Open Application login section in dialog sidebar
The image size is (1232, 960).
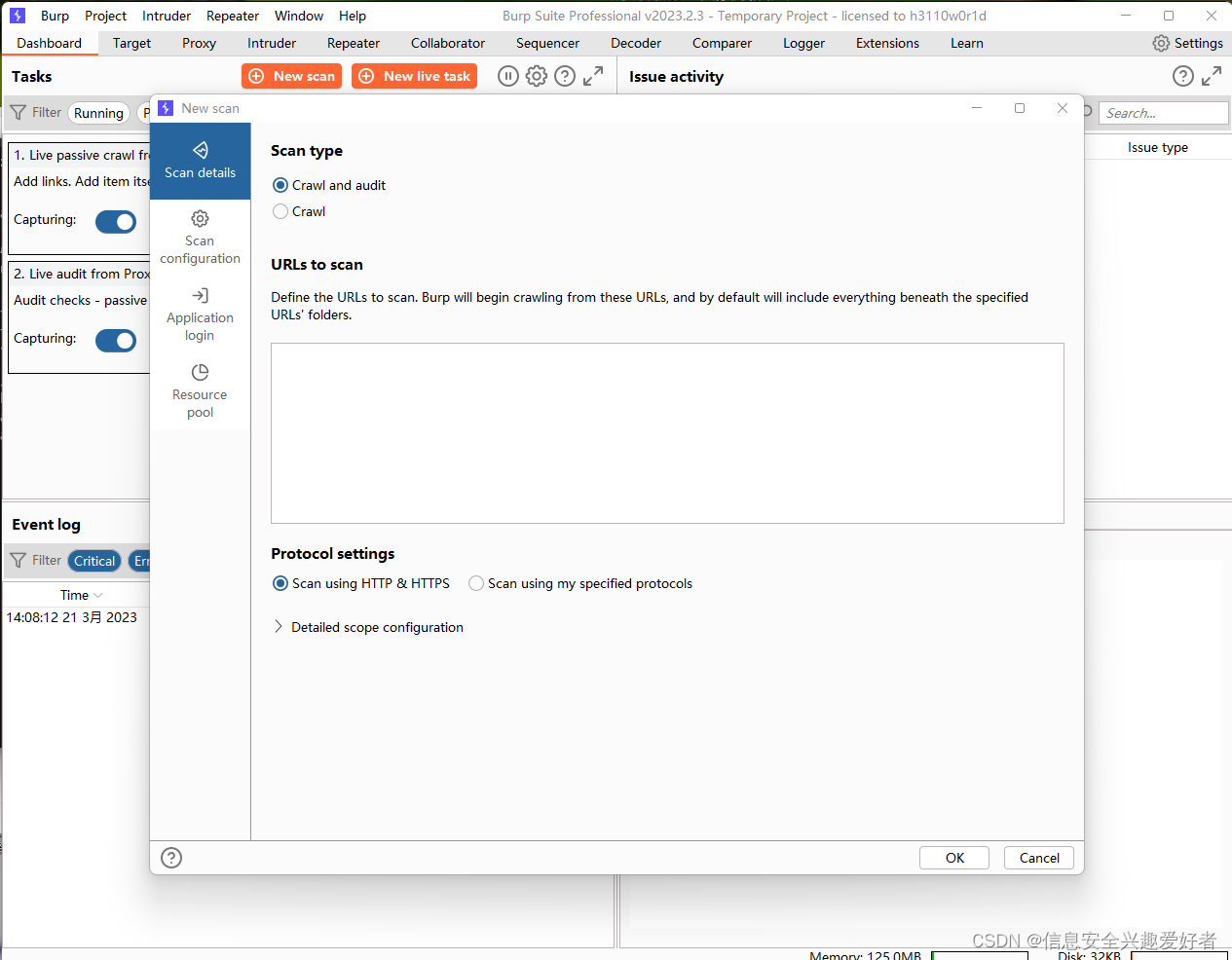(x=200, y=314)
